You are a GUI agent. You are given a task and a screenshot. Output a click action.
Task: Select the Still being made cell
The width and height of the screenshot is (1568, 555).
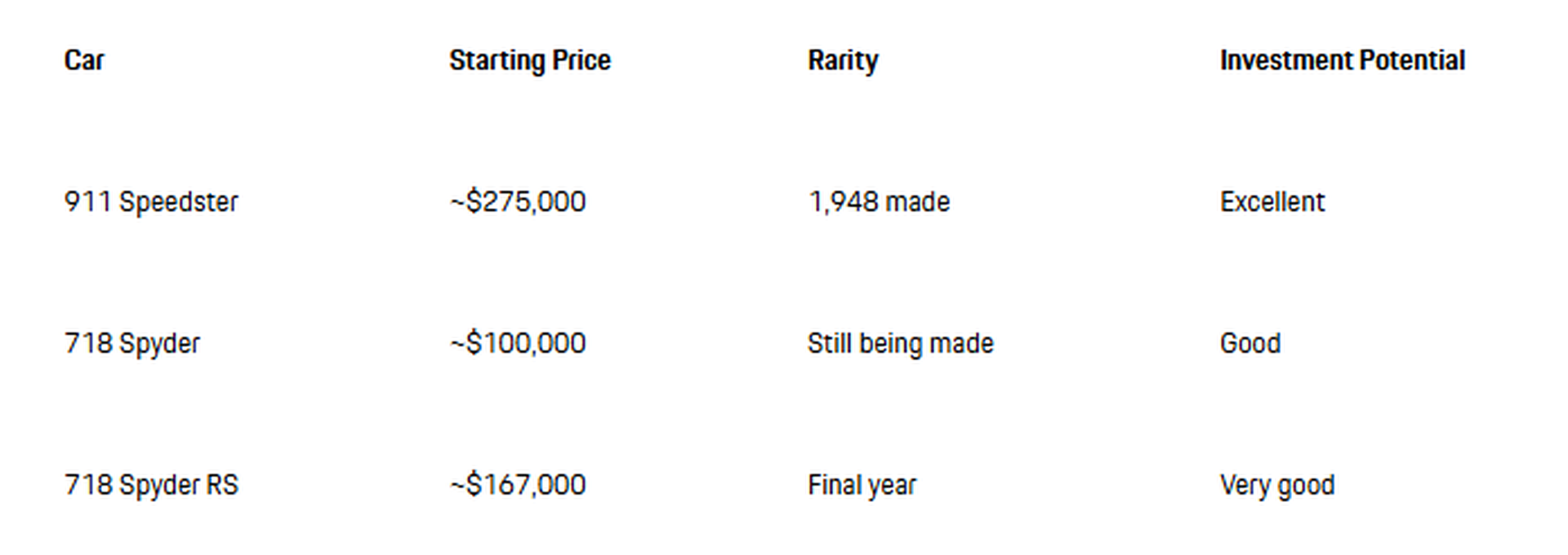[901, 344]
